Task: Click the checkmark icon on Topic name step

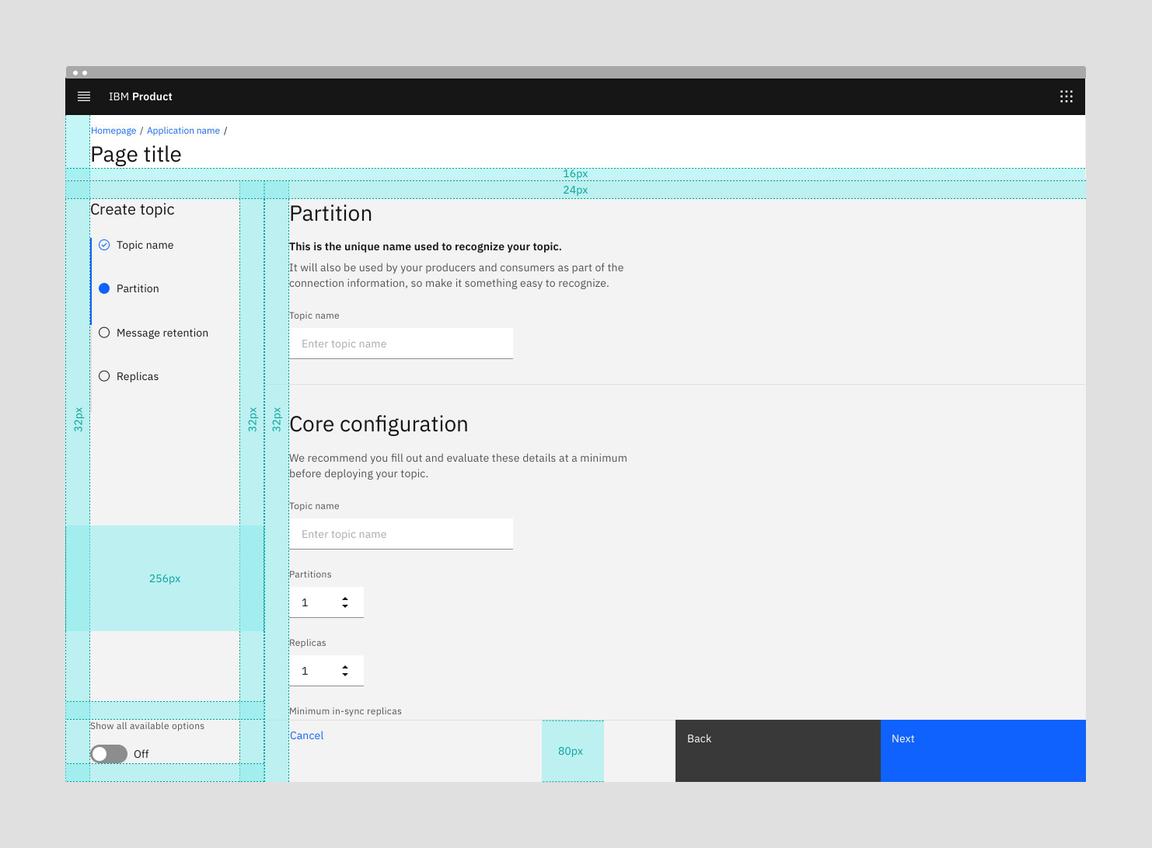Action: pos(104,244)
